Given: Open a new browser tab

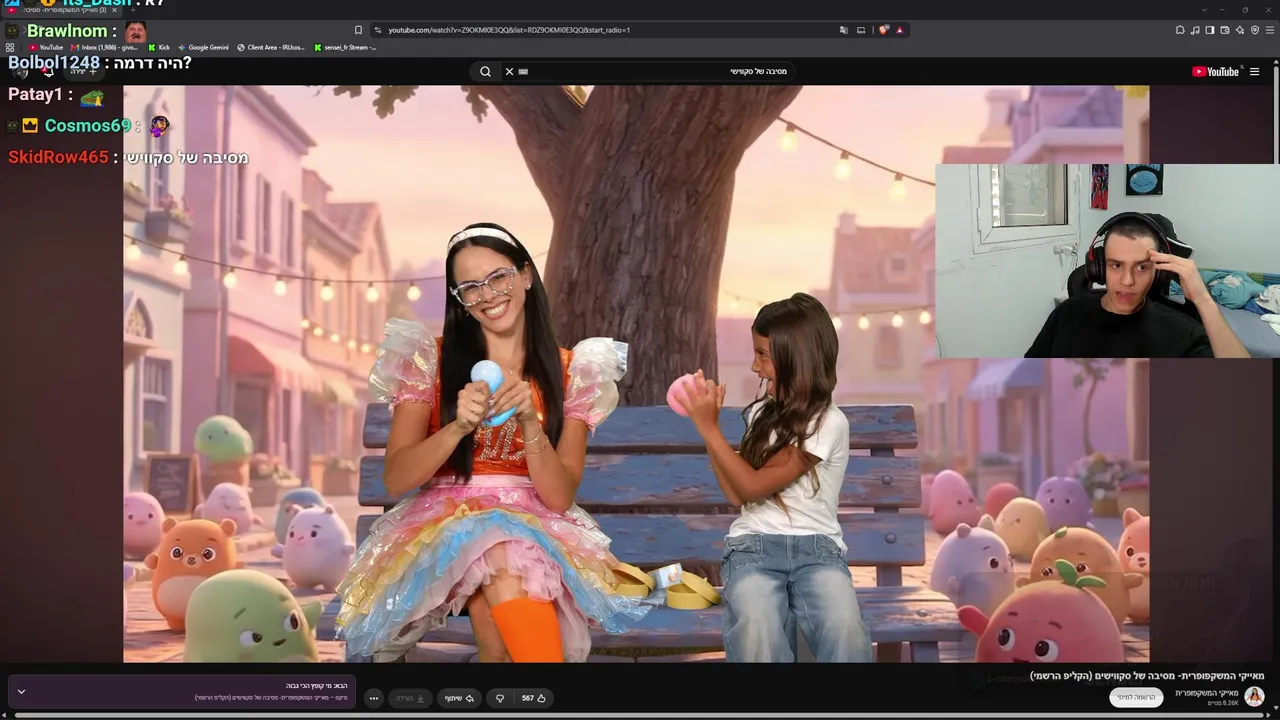Looking at the screenshot, I should 133,10.
